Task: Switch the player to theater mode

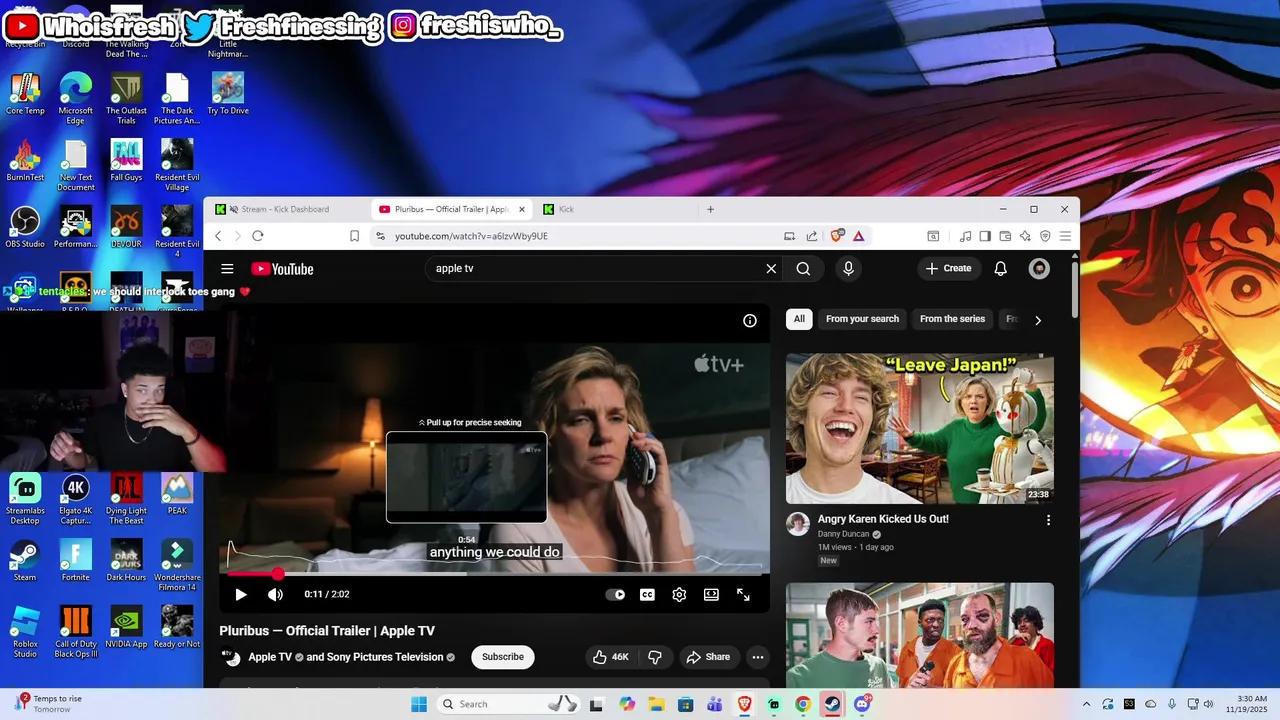Action: [711, 594]
